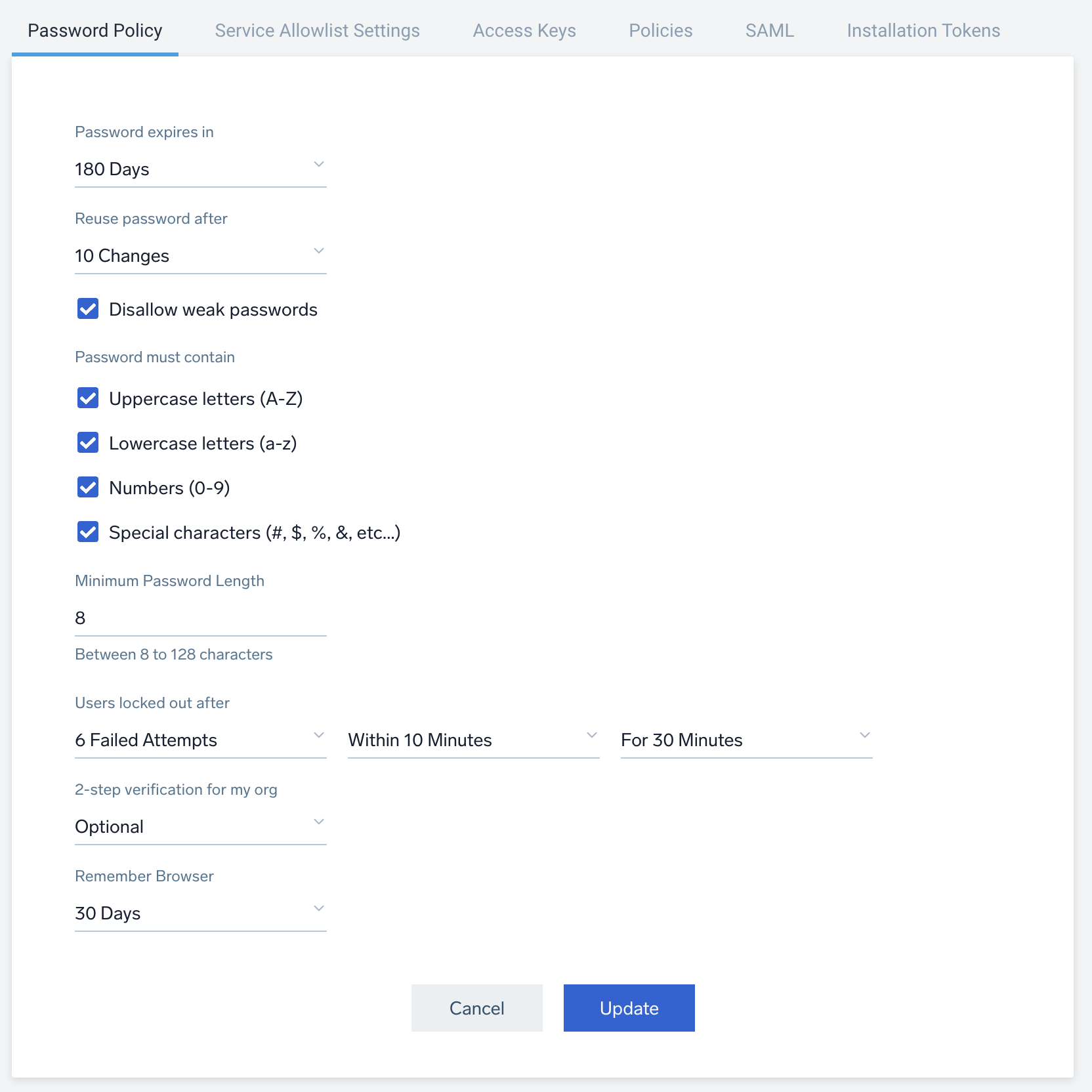The height and width of the screenshot is (1092, 1092).
Task: Switch to the Service Allowlist Settings tab
Action: pyautogui.click(x=317, y=31)
